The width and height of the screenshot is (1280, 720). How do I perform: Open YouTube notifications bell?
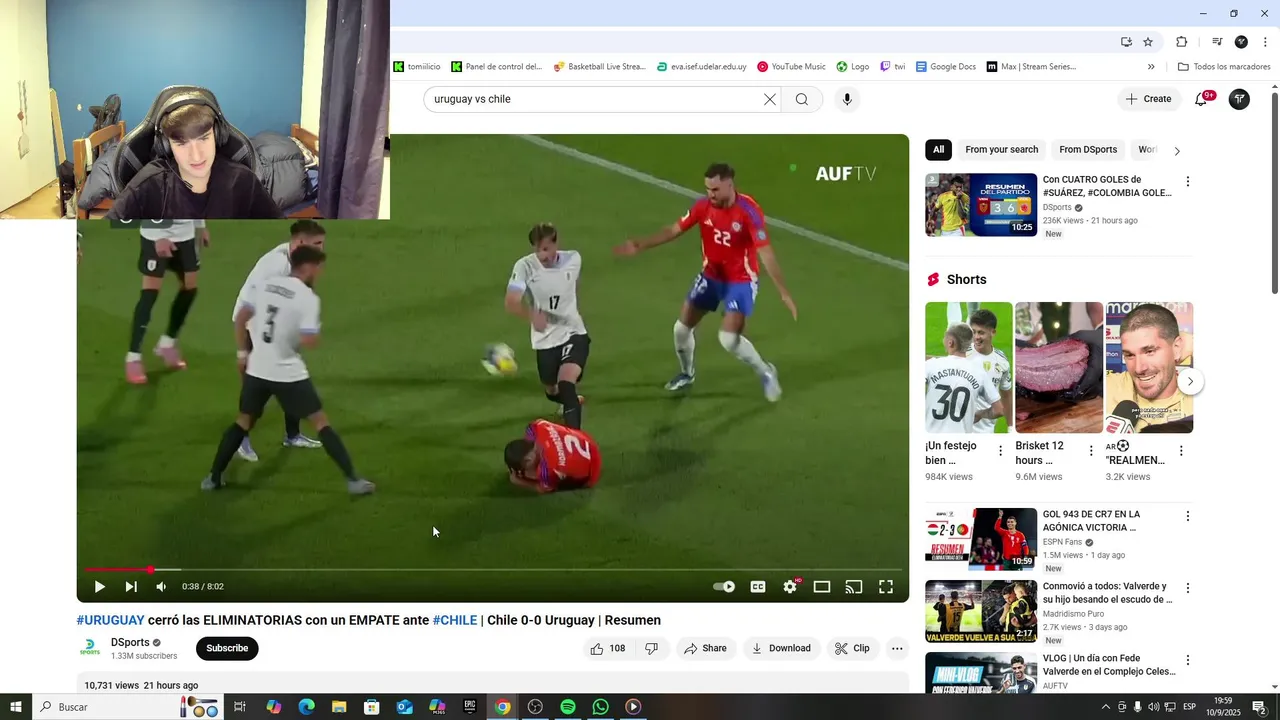click(x=1202, y=99)
